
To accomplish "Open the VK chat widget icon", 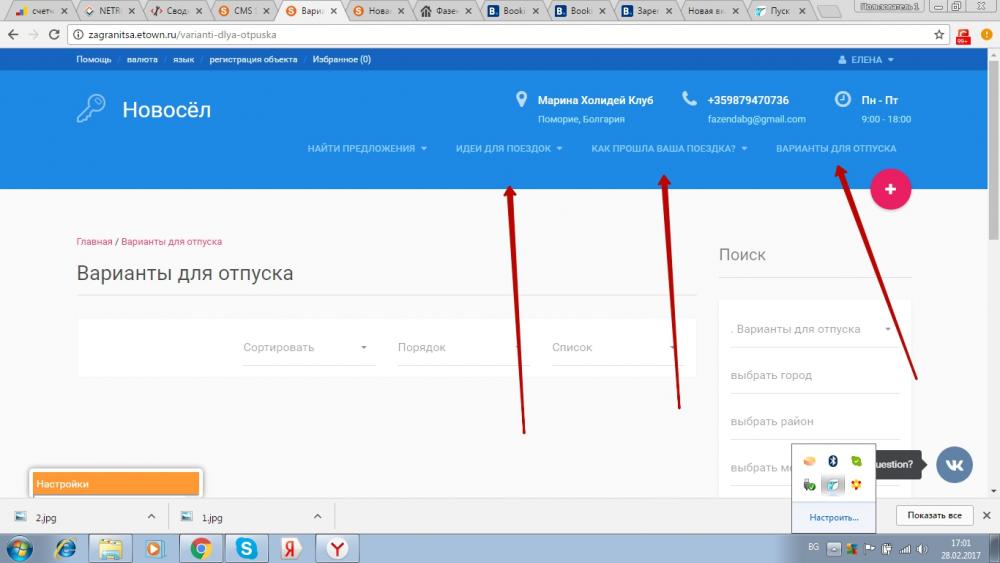I will [x=954, y=464].
